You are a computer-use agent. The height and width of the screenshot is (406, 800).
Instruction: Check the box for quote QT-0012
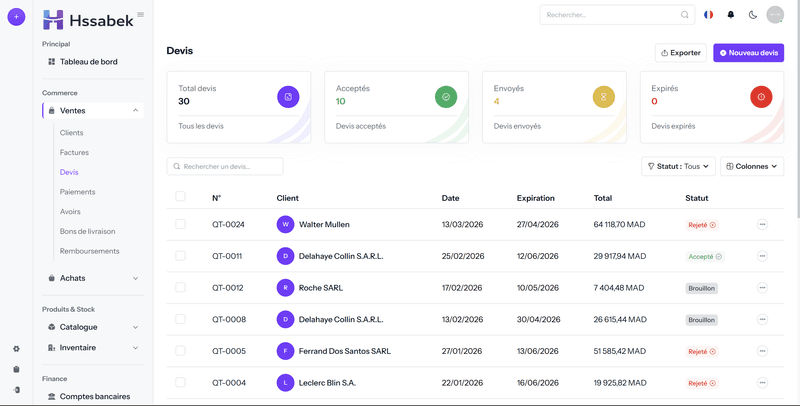point(181,287)
